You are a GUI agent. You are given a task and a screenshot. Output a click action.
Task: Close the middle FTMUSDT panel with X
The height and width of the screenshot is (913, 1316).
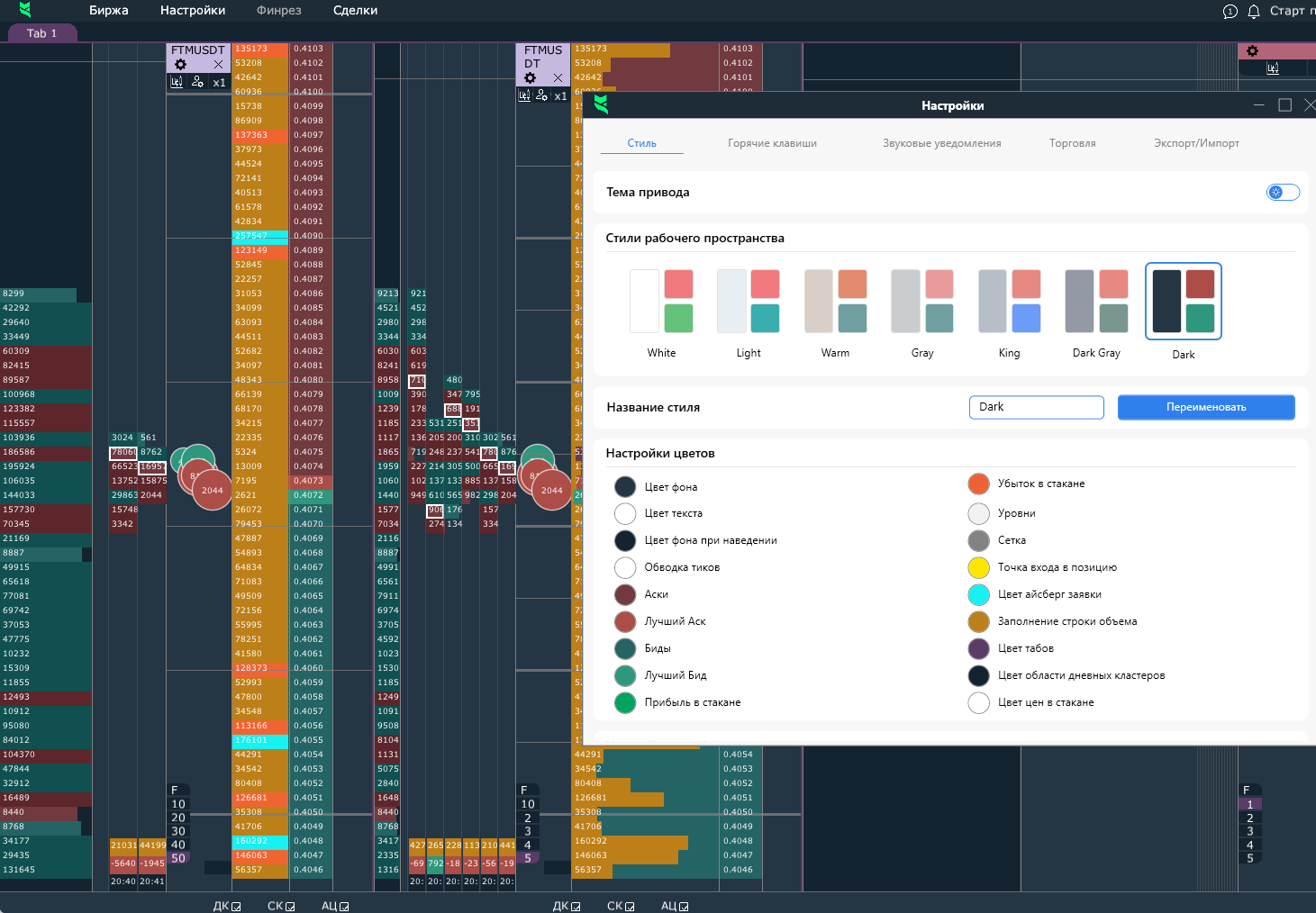pyautogui.click(x=558, y=78)
